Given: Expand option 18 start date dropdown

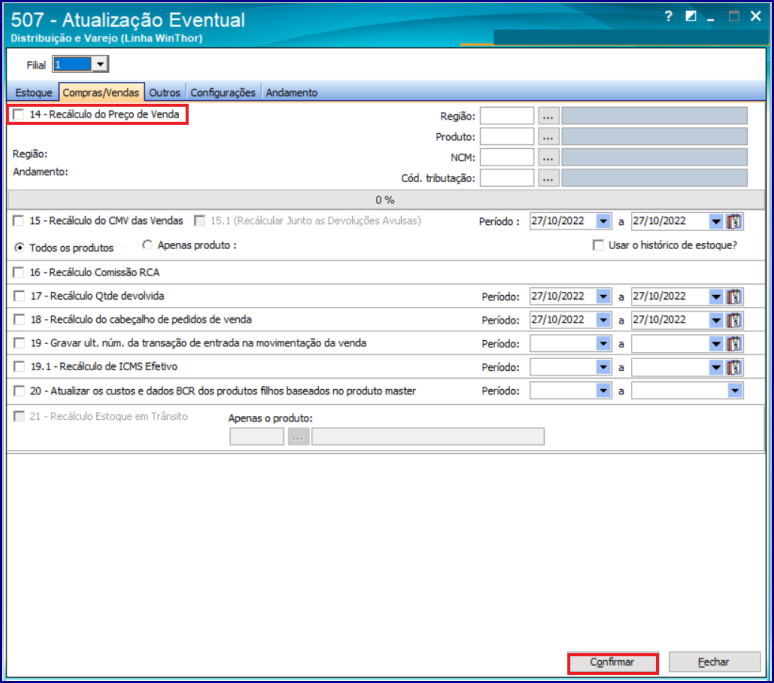Looking at the screenshot, I should coord(603,320).
